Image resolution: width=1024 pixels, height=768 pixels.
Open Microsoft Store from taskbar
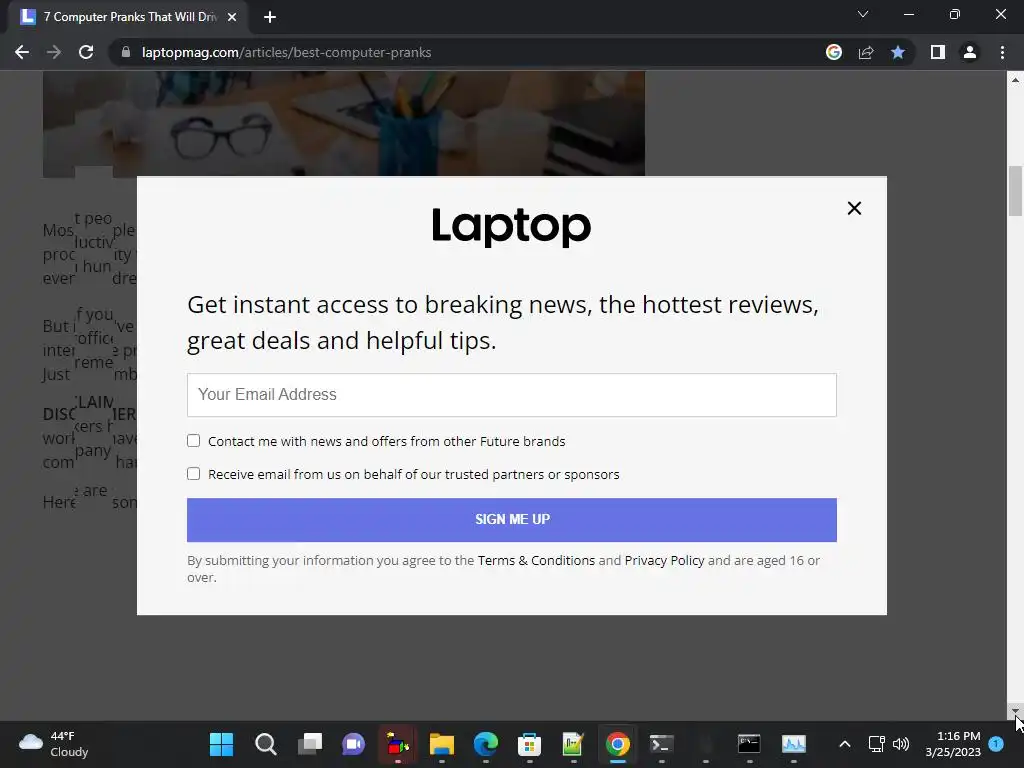tap(529, 744)
